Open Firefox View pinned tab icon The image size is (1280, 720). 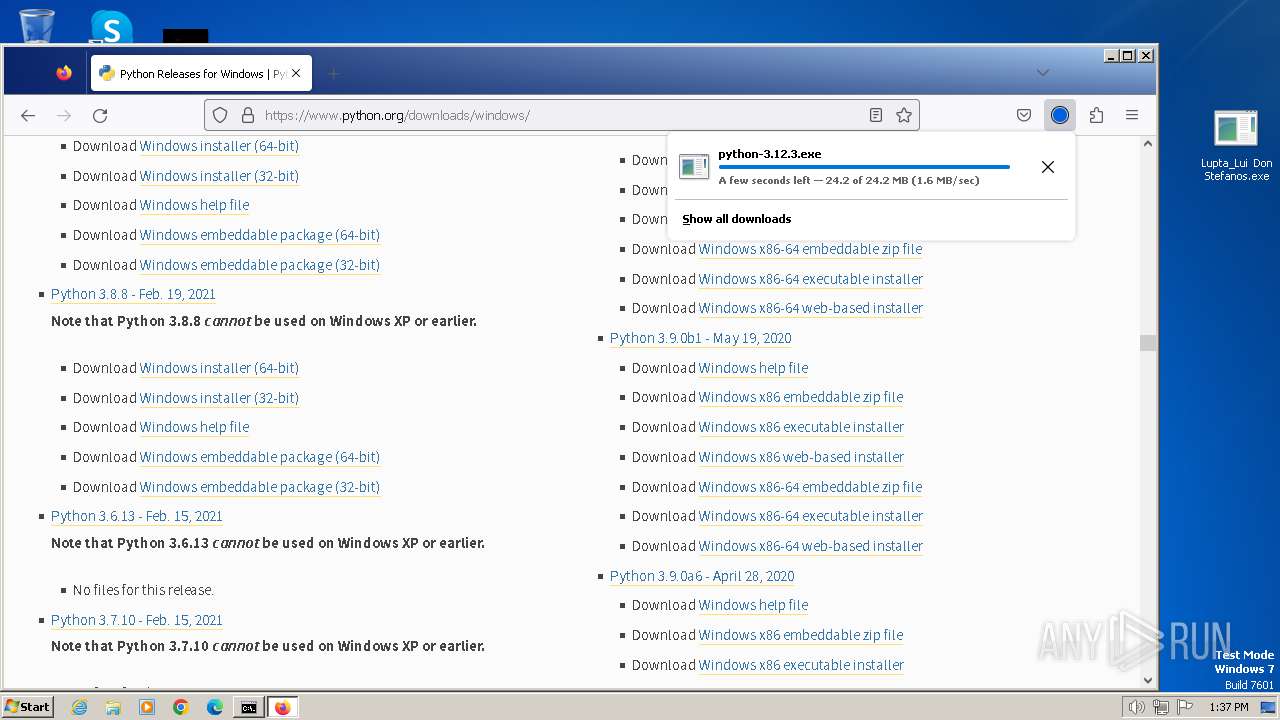coord(64,73)
